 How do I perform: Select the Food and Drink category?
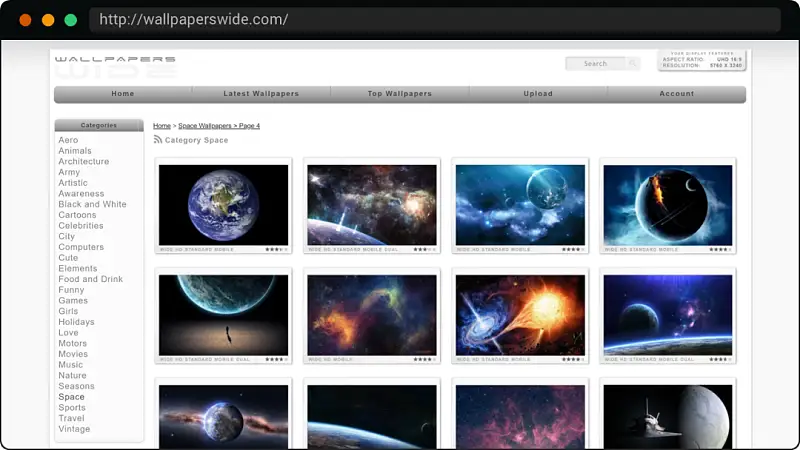pyautogui.click(x=90, y=279)
